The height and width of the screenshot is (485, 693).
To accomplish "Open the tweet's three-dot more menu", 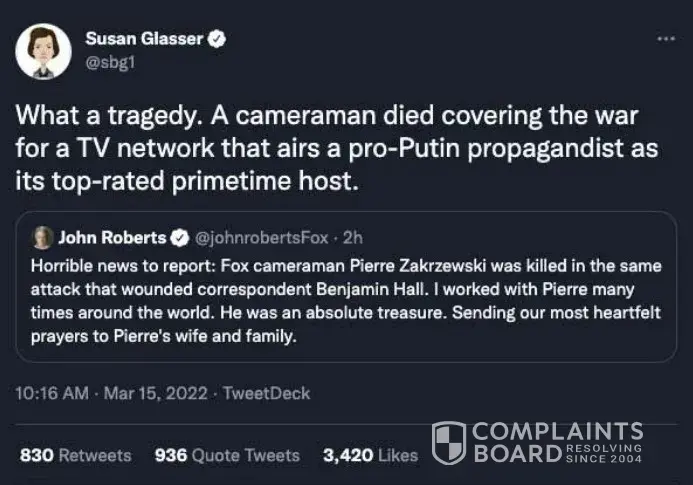I will pos(665,38).
